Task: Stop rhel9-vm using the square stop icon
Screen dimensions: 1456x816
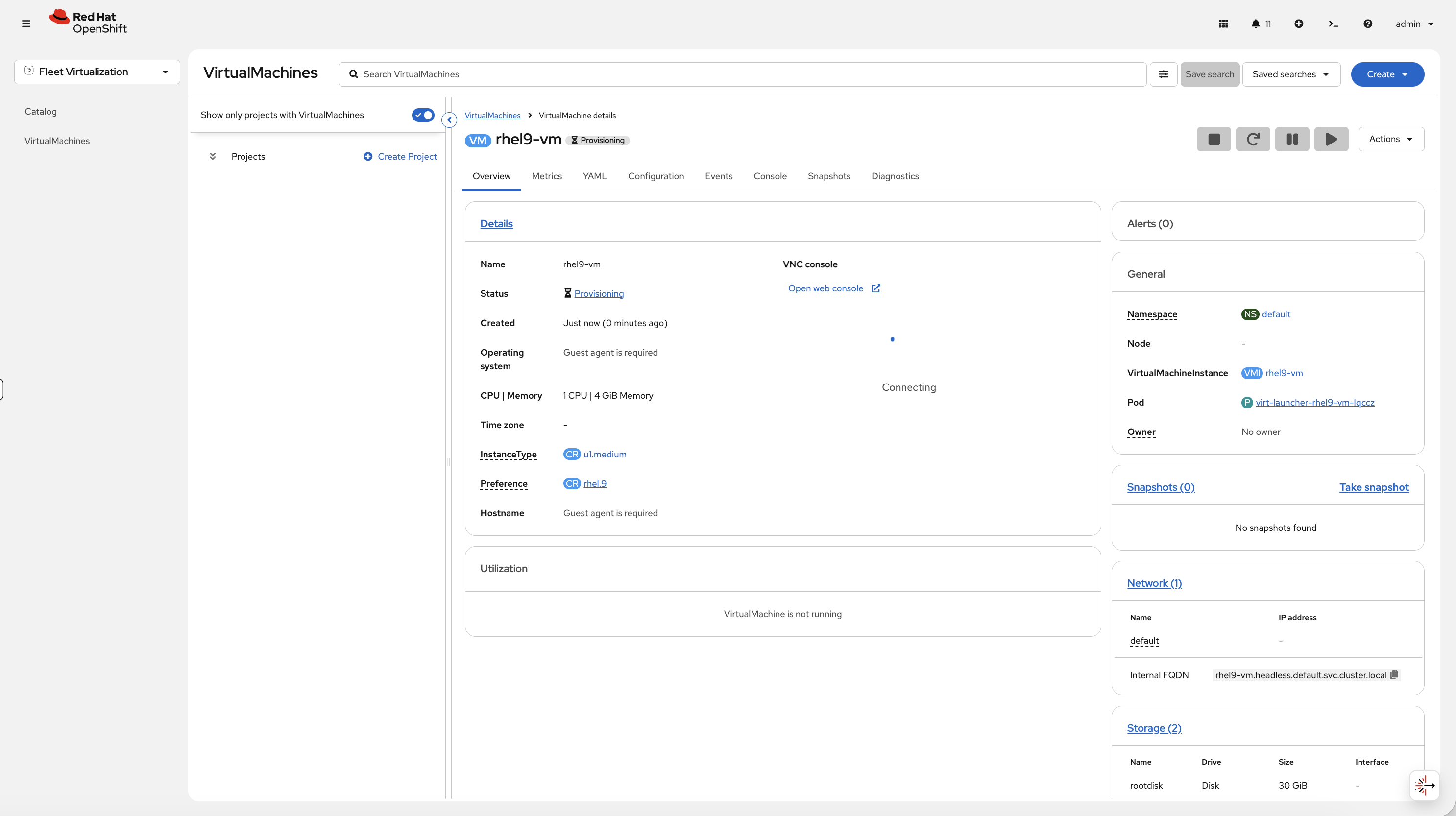Action: (x=1213, y=139)
